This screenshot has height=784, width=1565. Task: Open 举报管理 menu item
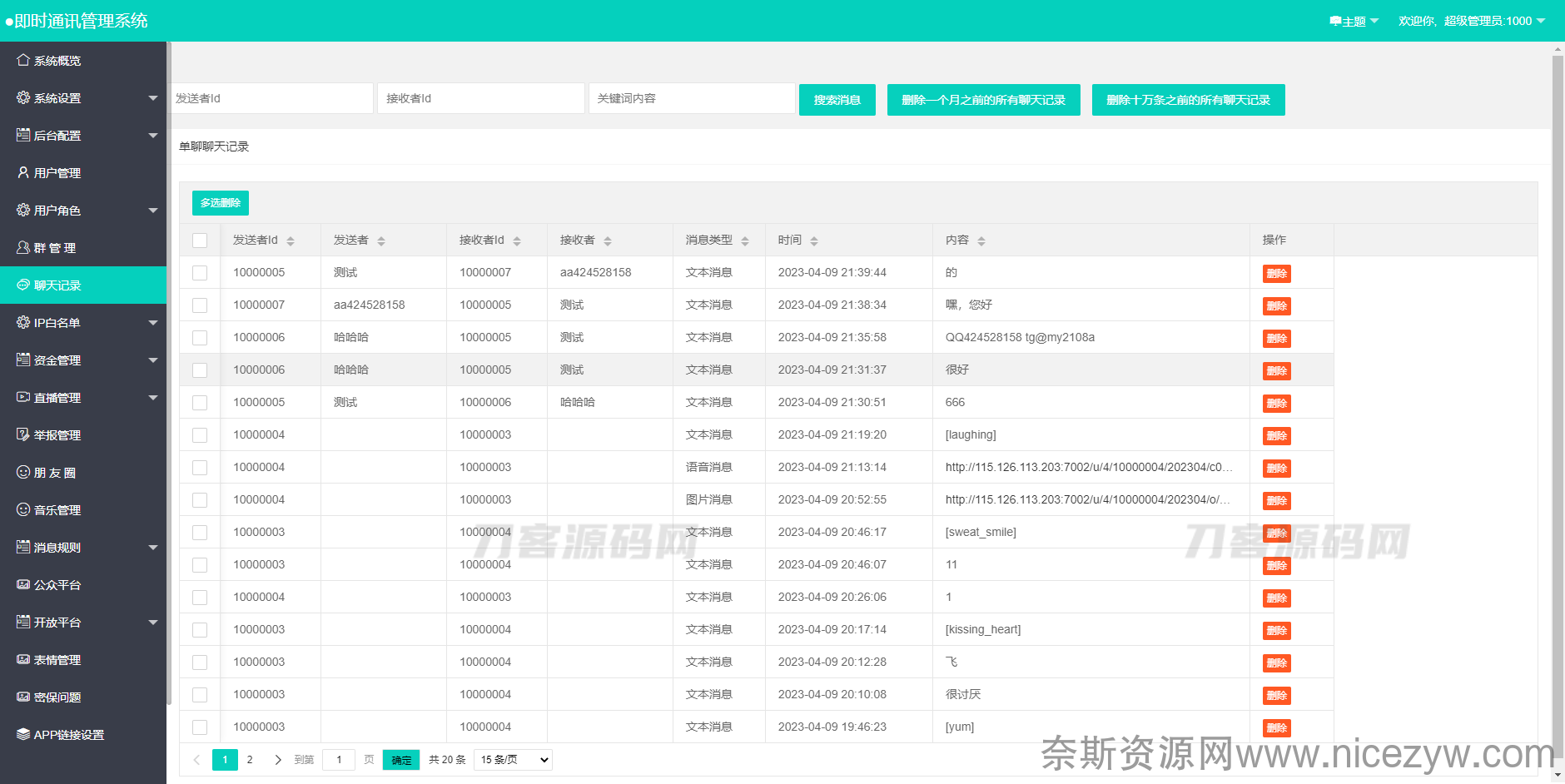(83, 434)
